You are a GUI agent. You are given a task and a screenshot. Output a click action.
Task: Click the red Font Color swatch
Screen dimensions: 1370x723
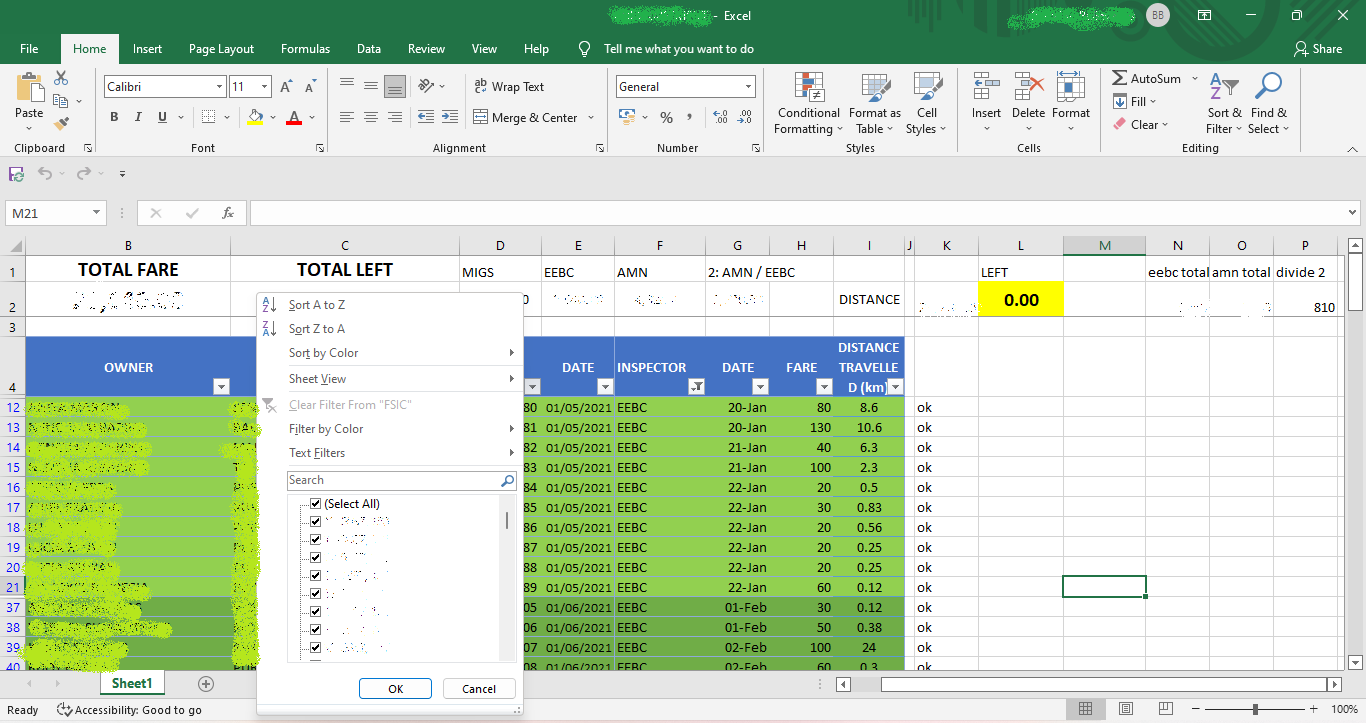294,117
